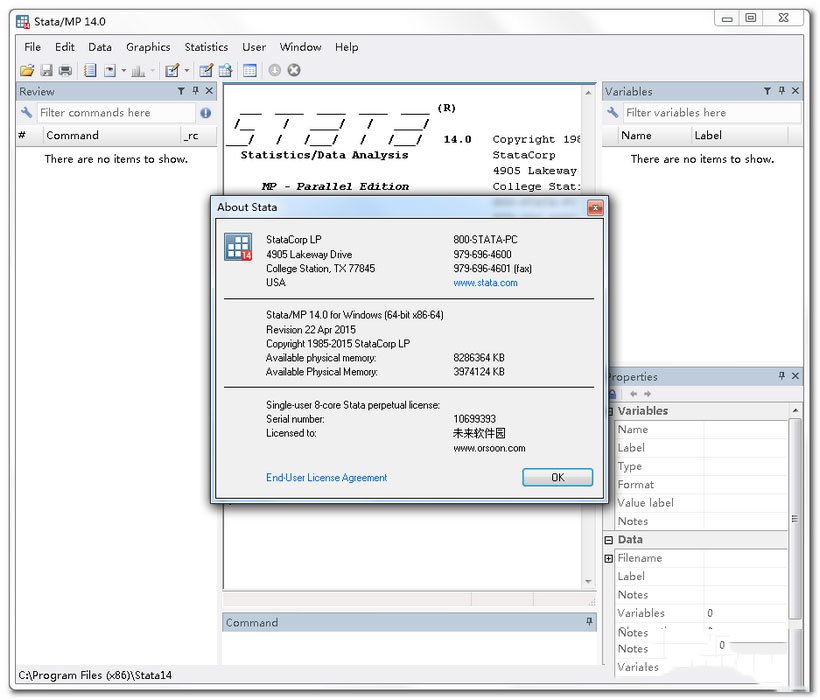Open the Do-file Editor toolbar icon

(x=172, y=70)
